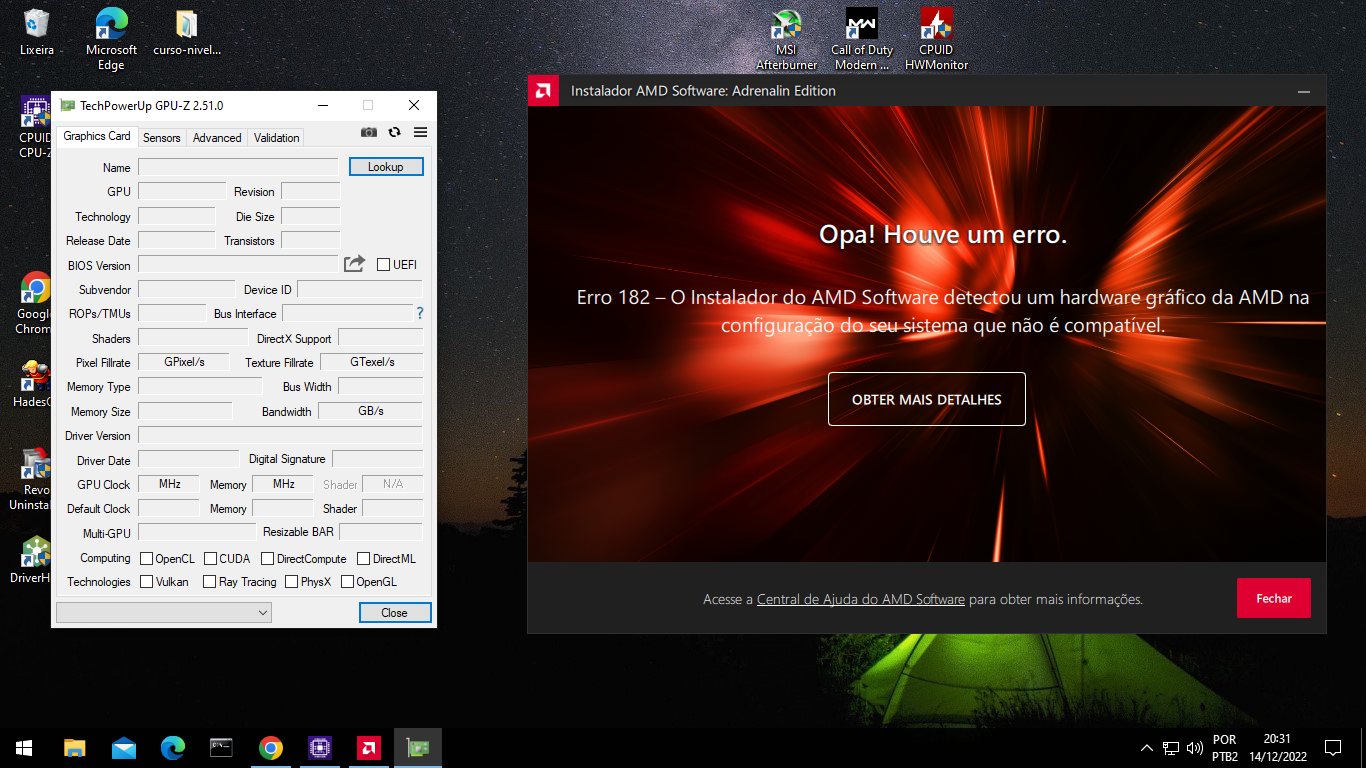Select CPUID CPU-Z desktop shortcut
The height and width of the screenshot is (768, 1366).
35,127
